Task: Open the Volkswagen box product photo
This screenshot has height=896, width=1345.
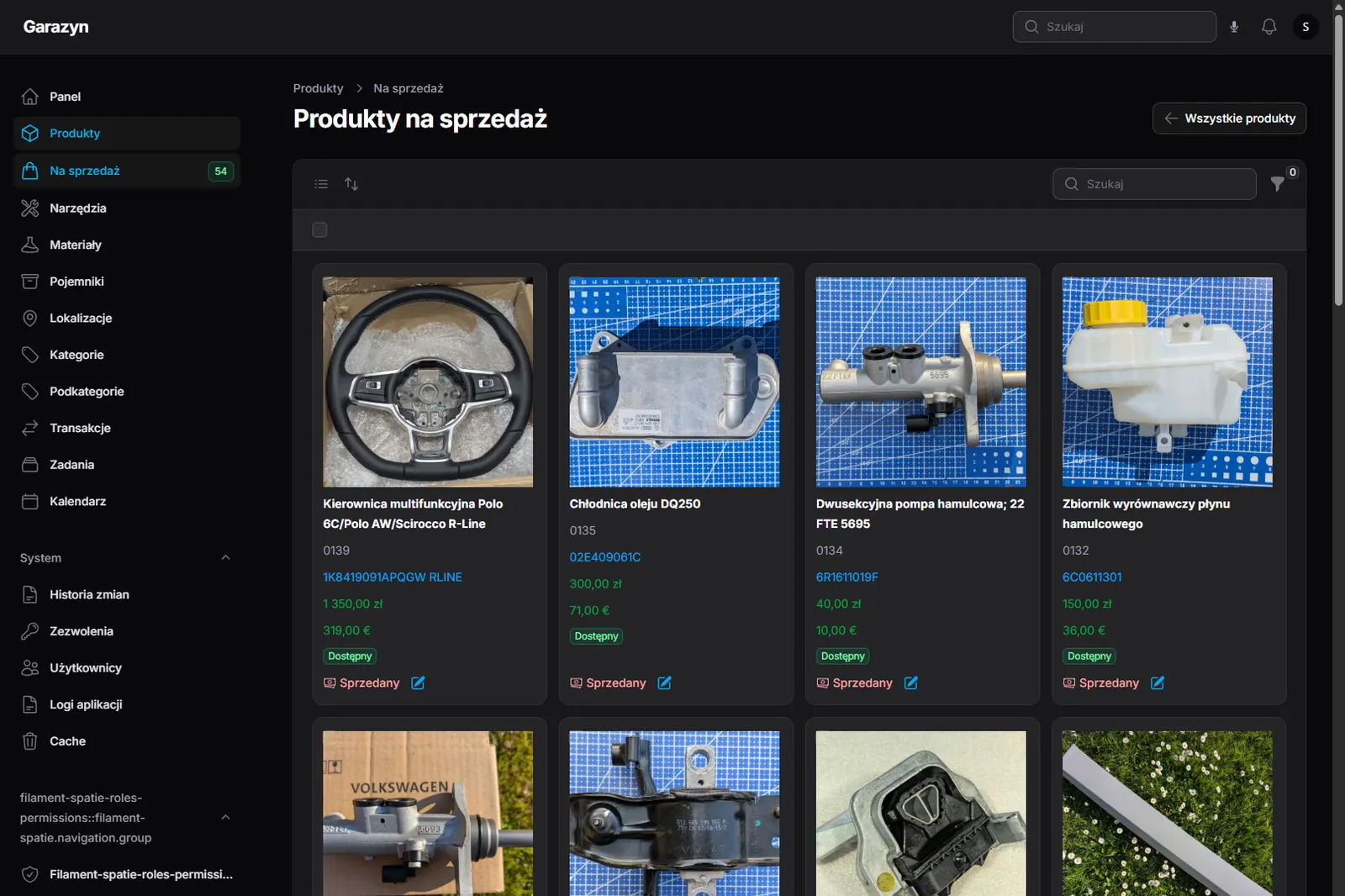Action: click(x=428, y=813)
